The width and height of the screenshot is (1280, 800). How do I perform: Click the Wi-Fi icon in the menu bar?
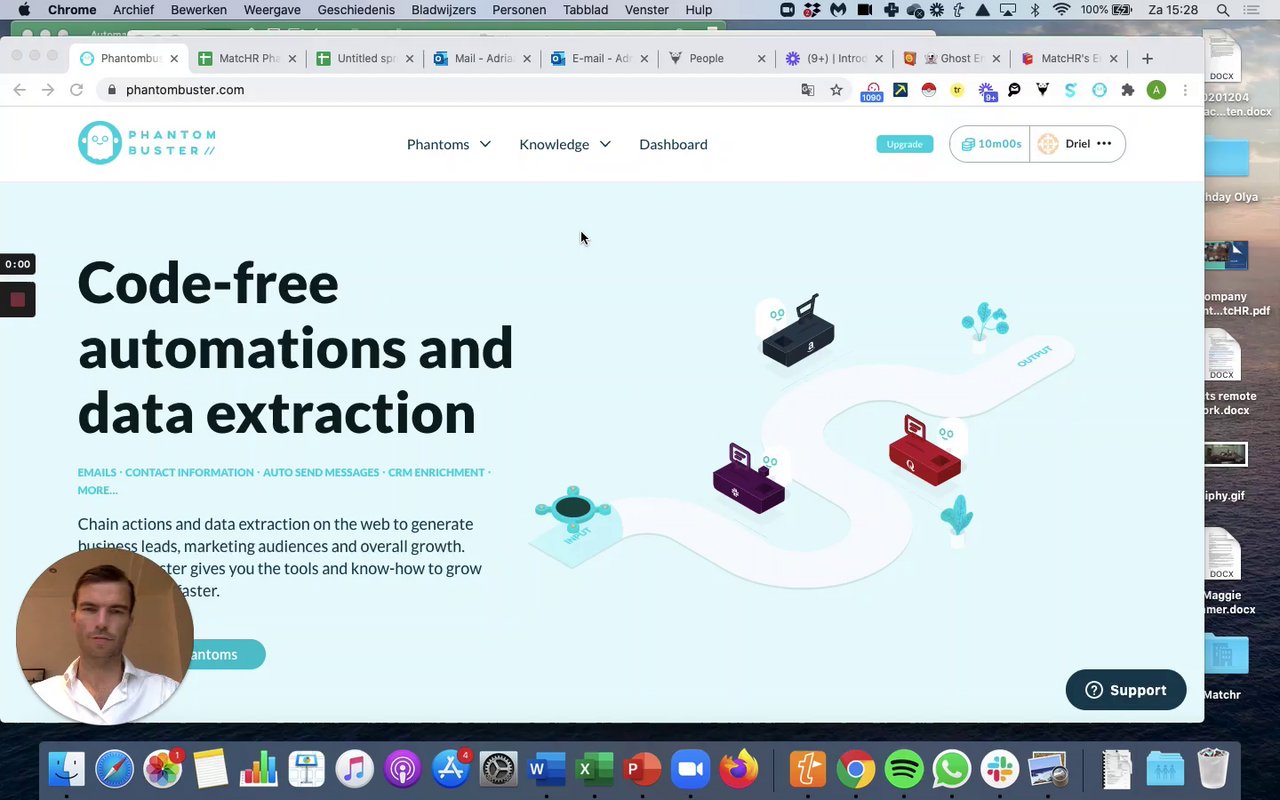[1061, 10]
